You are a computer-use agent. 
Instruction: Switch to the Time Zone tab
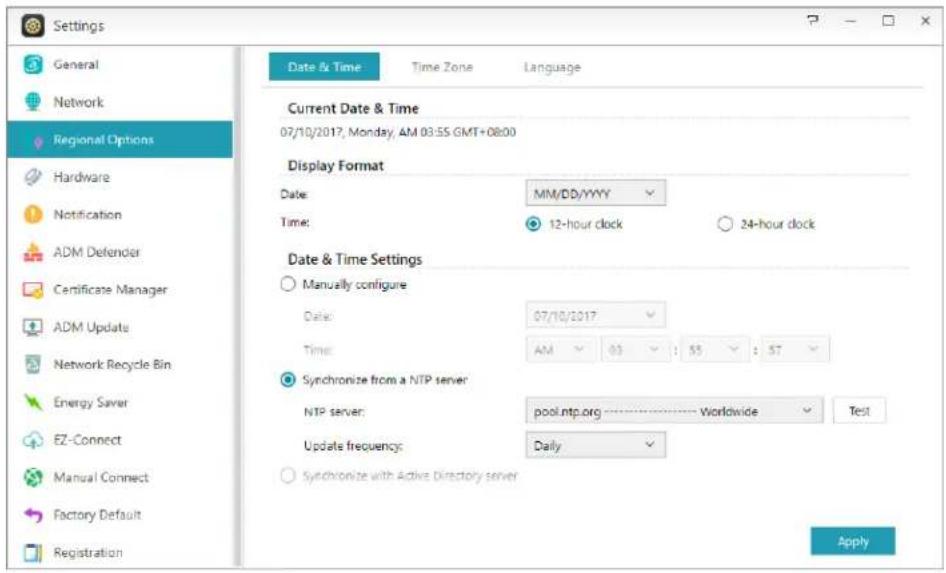click(442, 67)
